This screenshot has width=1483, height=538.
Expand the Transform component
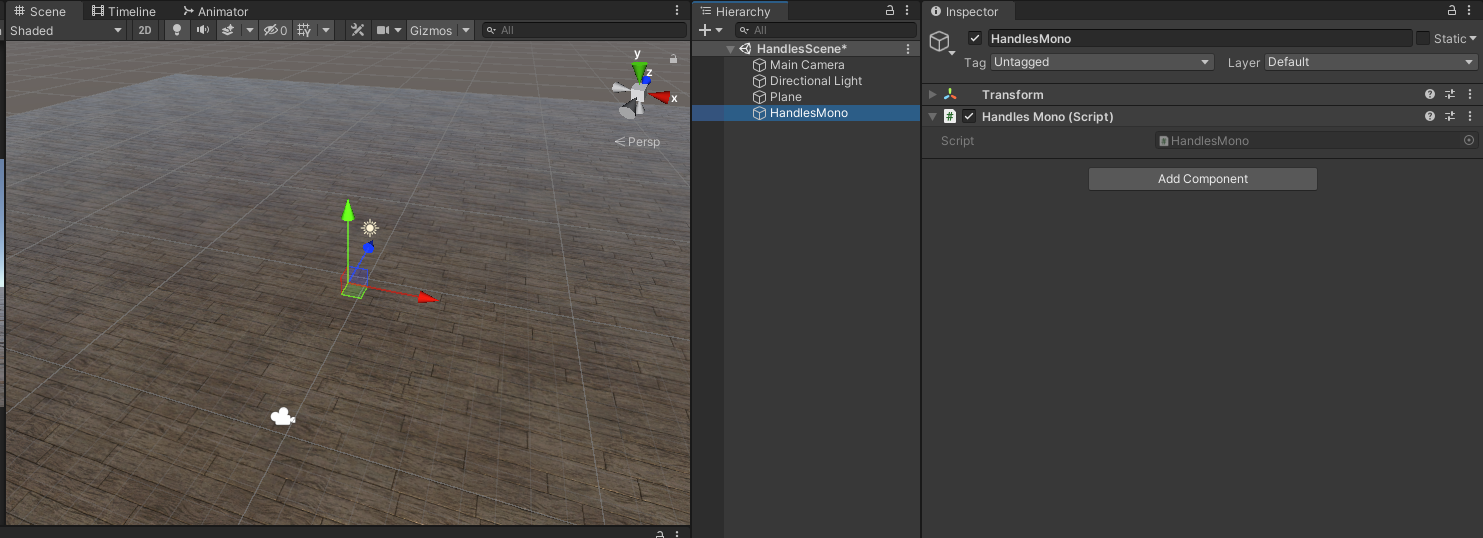point(933,94)
